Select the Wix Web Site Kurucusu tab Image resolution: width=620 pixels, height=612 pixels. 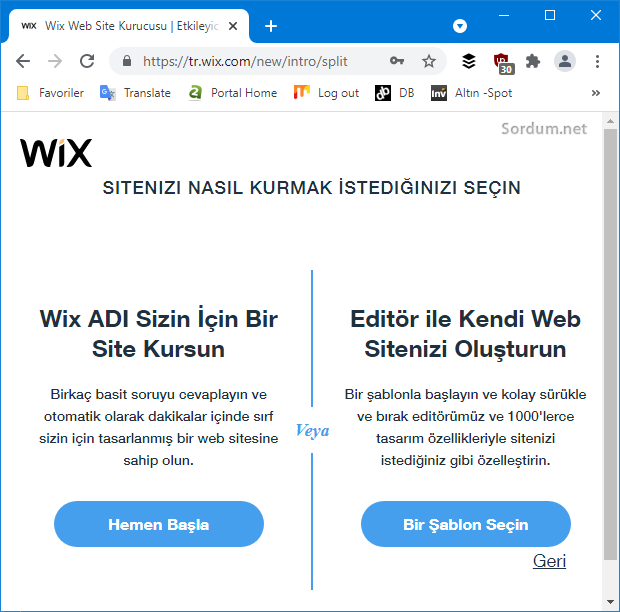(x=129, y=26)
